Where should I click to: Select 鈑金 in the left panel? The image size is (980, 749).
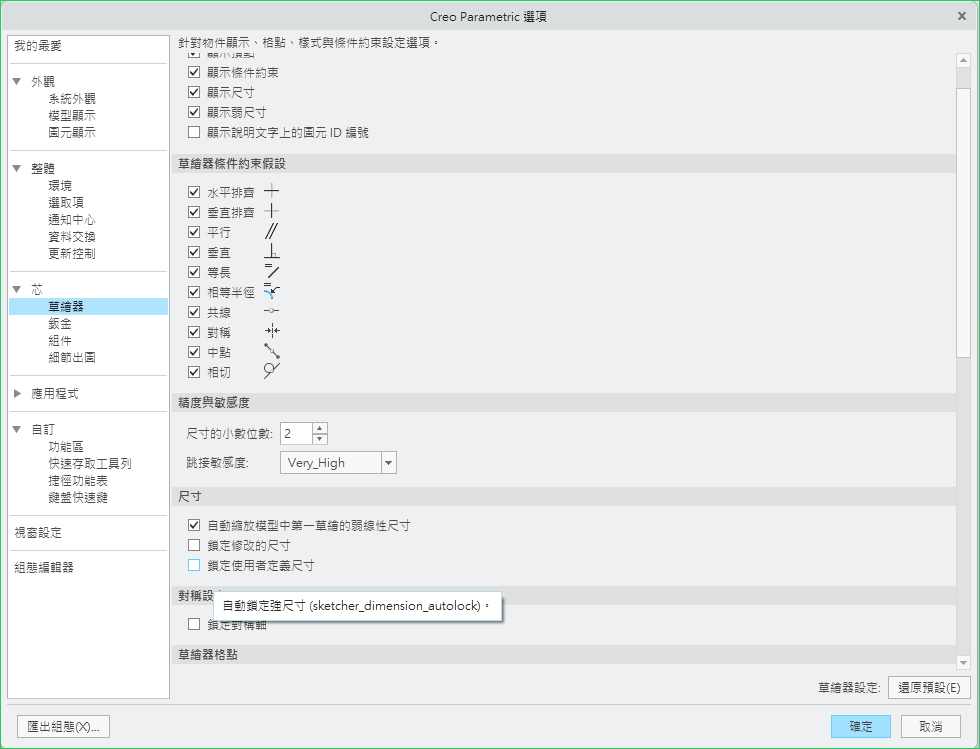tap(60, 323)
